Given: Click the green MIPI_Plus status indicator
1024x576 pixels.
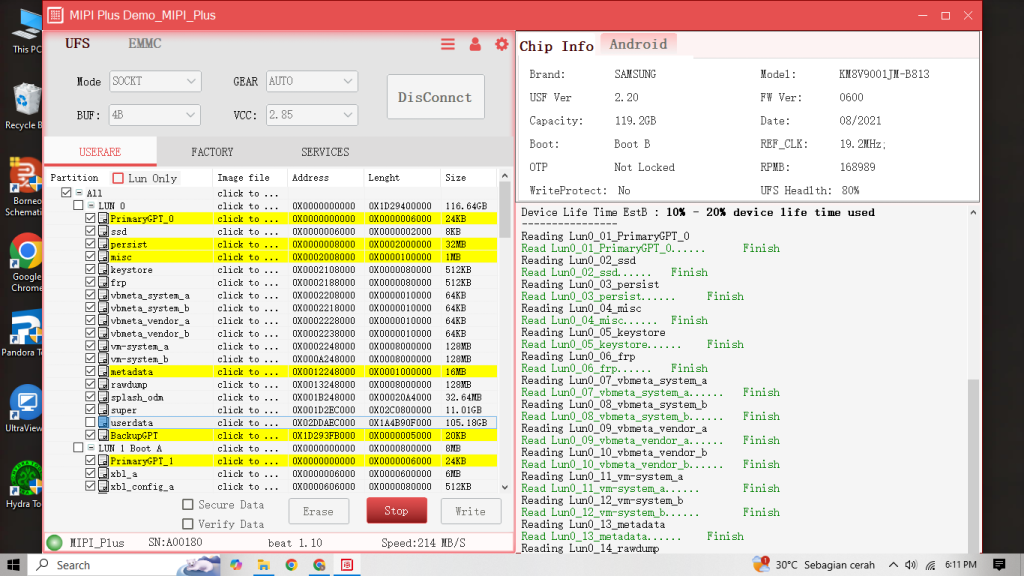Looking at the screenshot, I should [54, 542].
